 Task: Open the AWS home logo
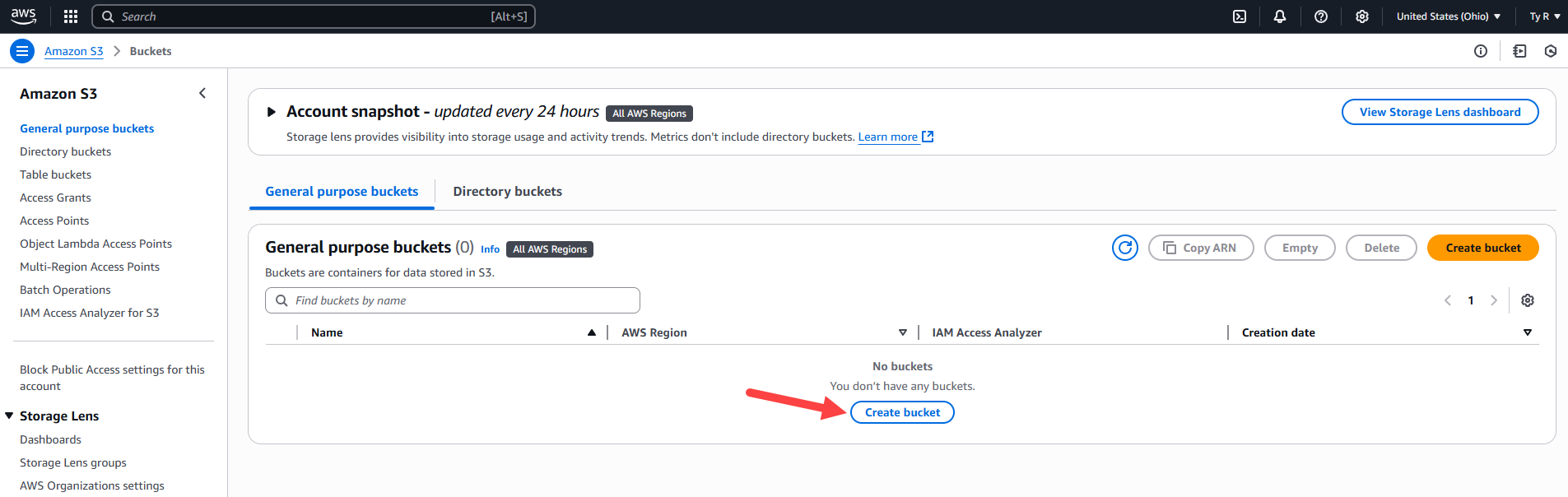coord(23,16)
